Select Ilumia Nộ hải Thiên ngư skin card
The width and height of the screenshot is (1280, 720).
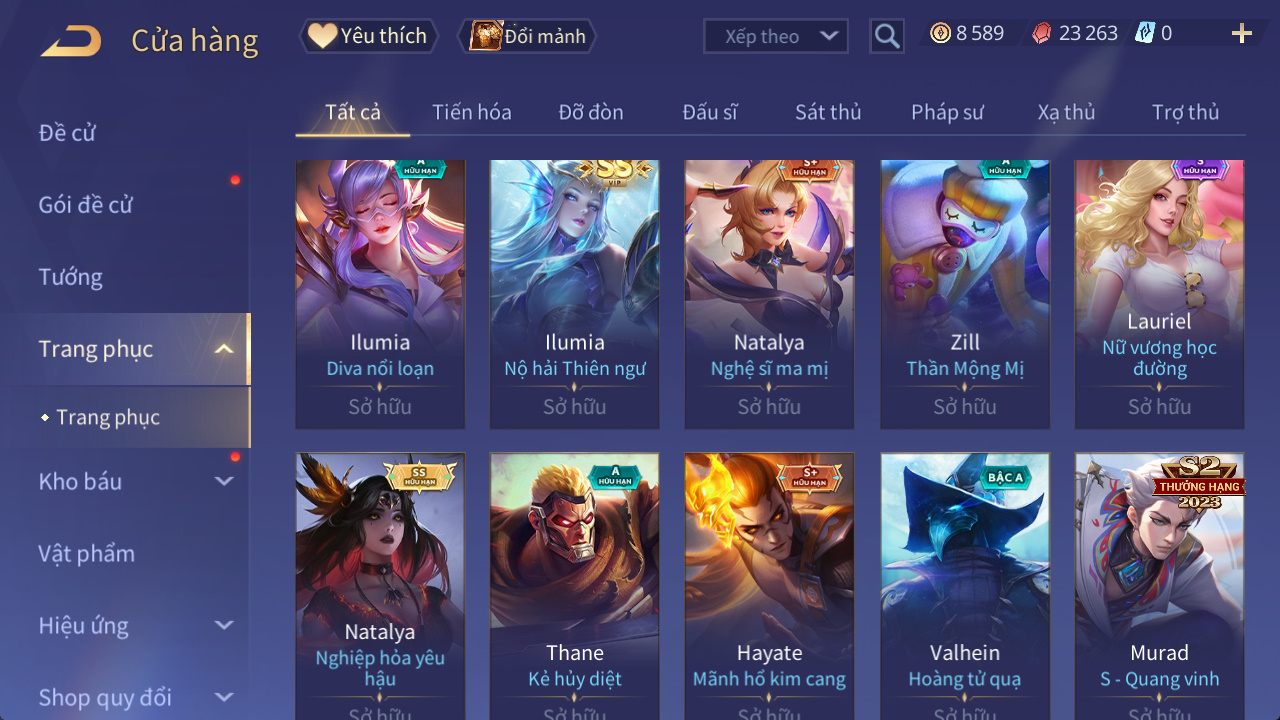[575, 294]
